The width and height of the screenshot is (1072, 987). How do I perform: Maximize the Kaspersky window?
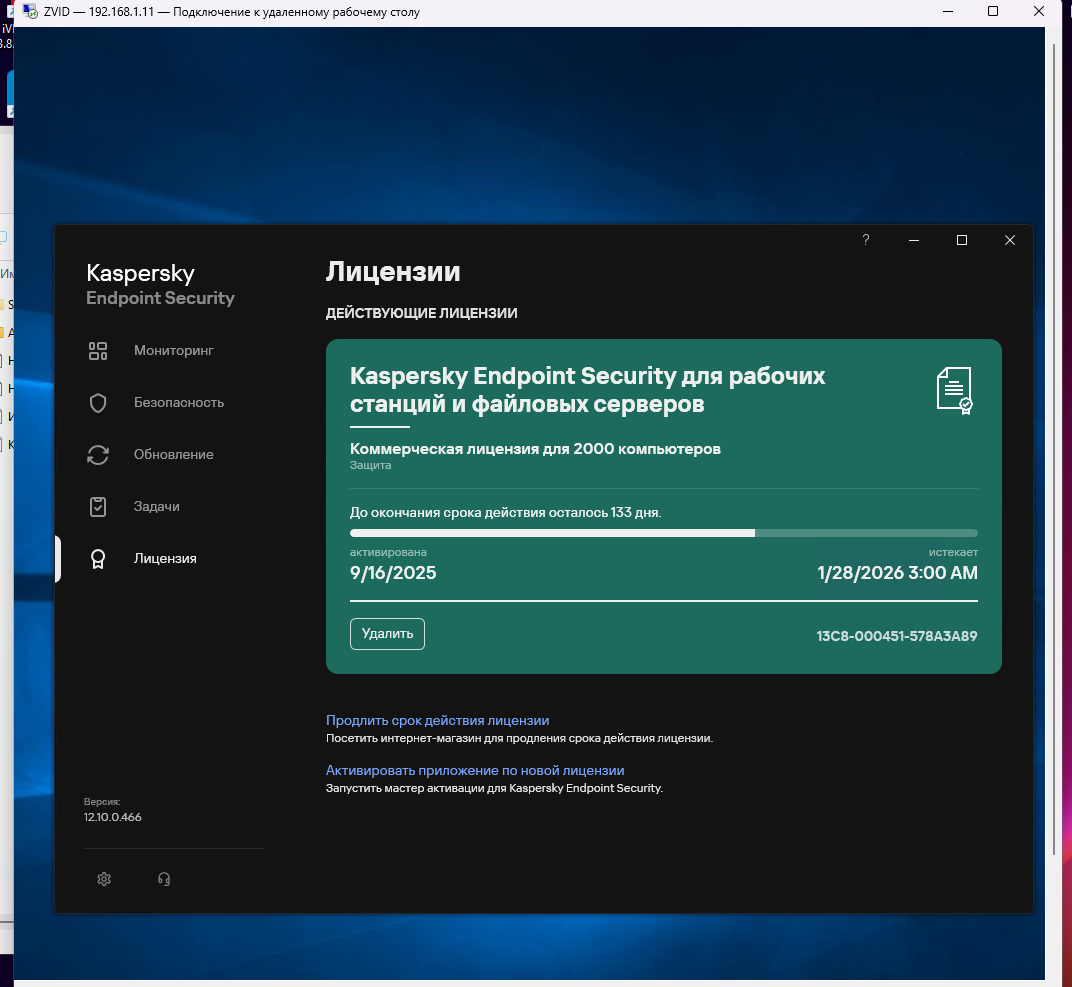click(961, 240)
